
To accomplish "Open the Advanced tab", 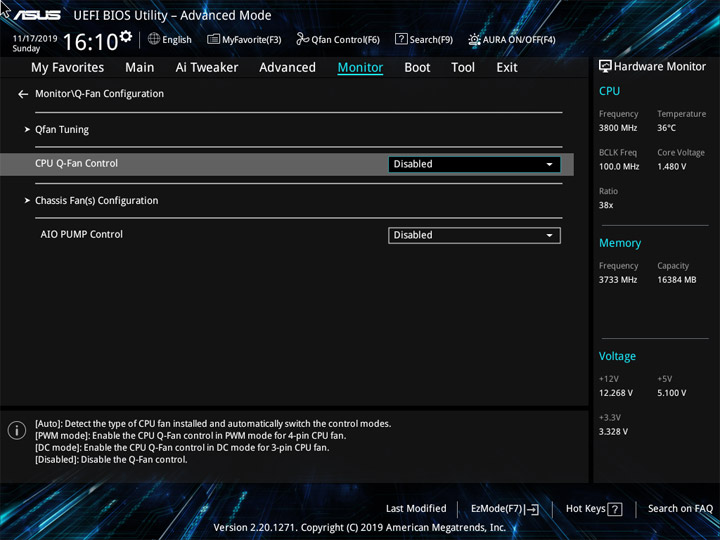I will (x=287, y=68).
